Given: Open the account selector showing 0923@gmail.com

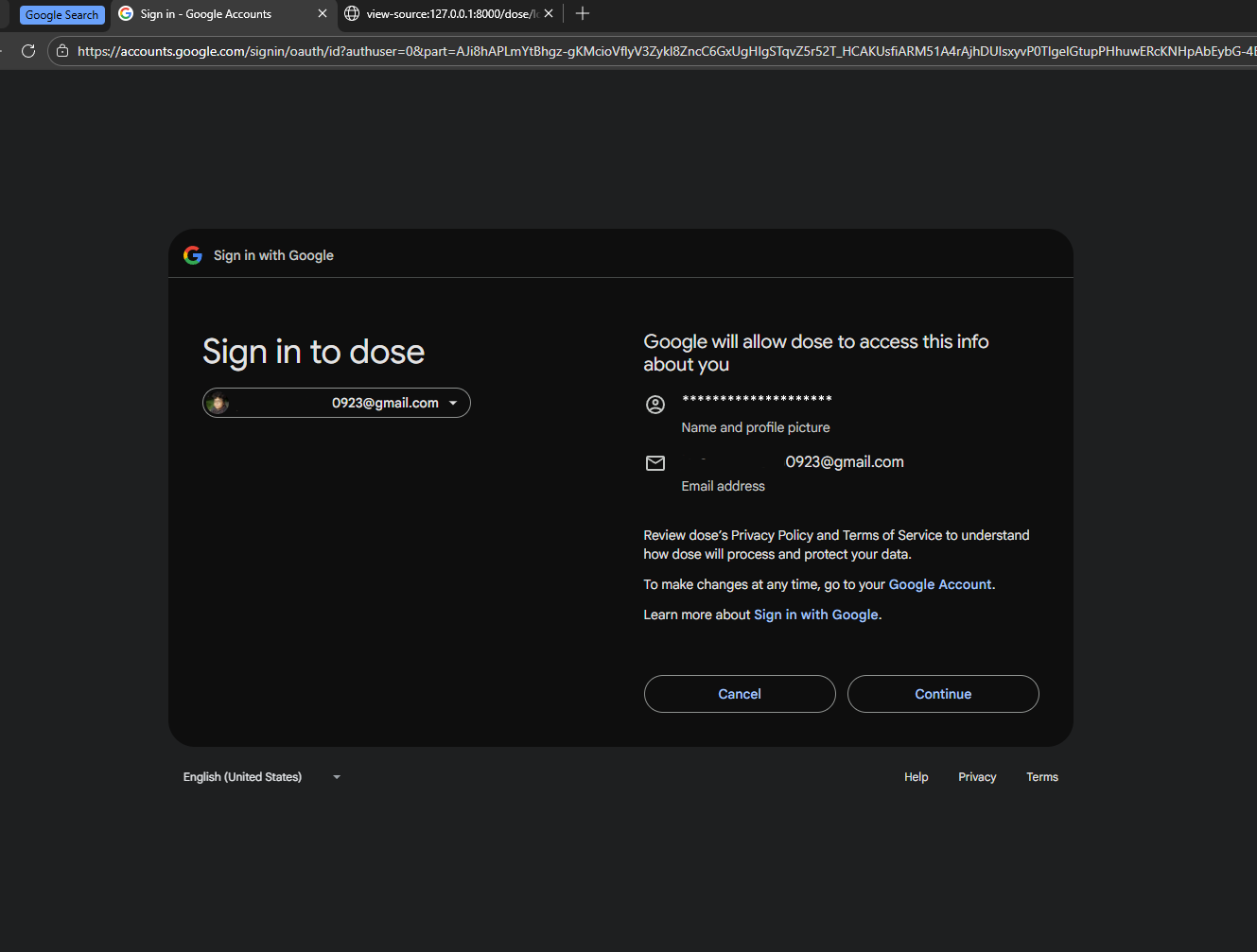Looking at the screenshot, I should [x=336, y=403].
